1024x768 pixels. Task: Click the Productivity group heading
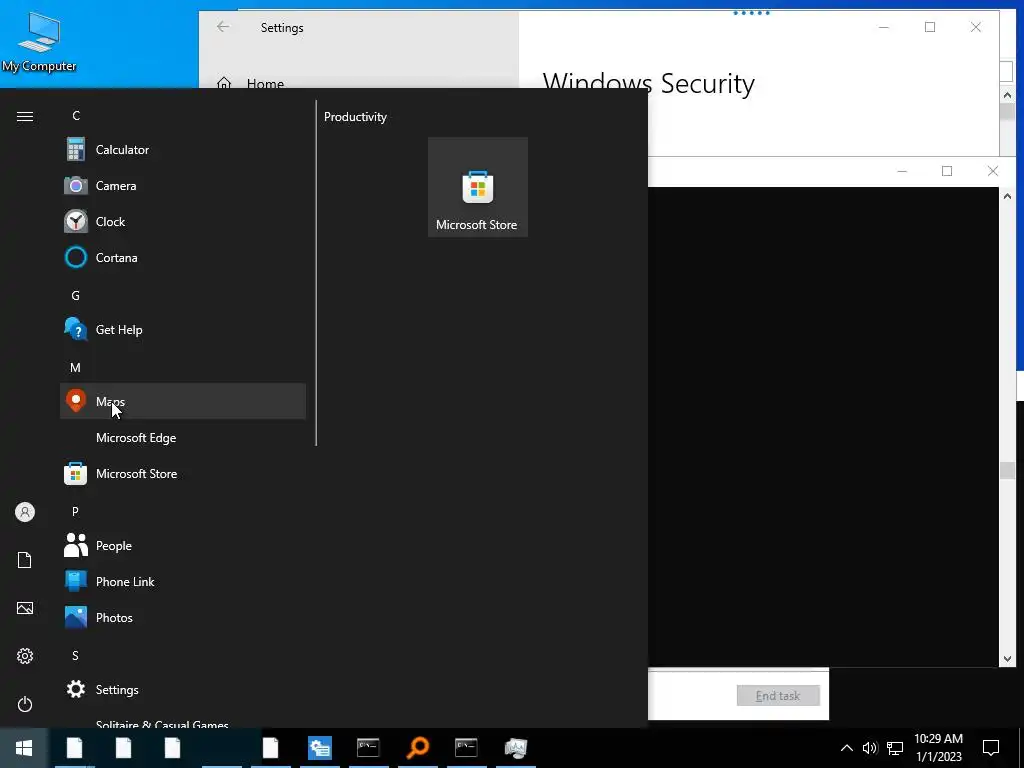355,117
